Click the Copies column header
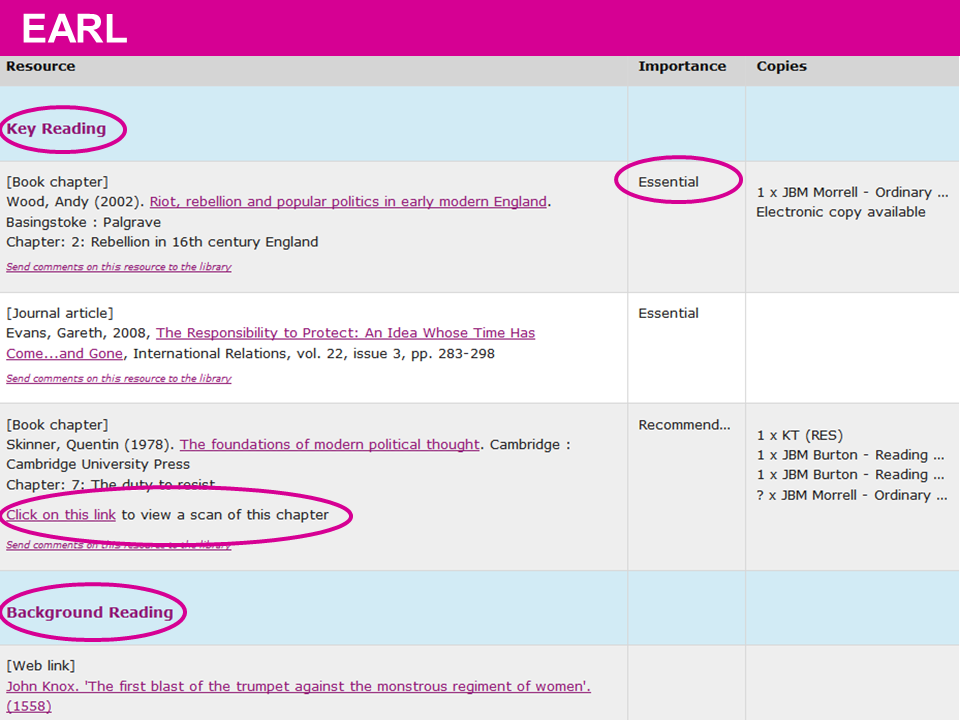 (781, 67)
